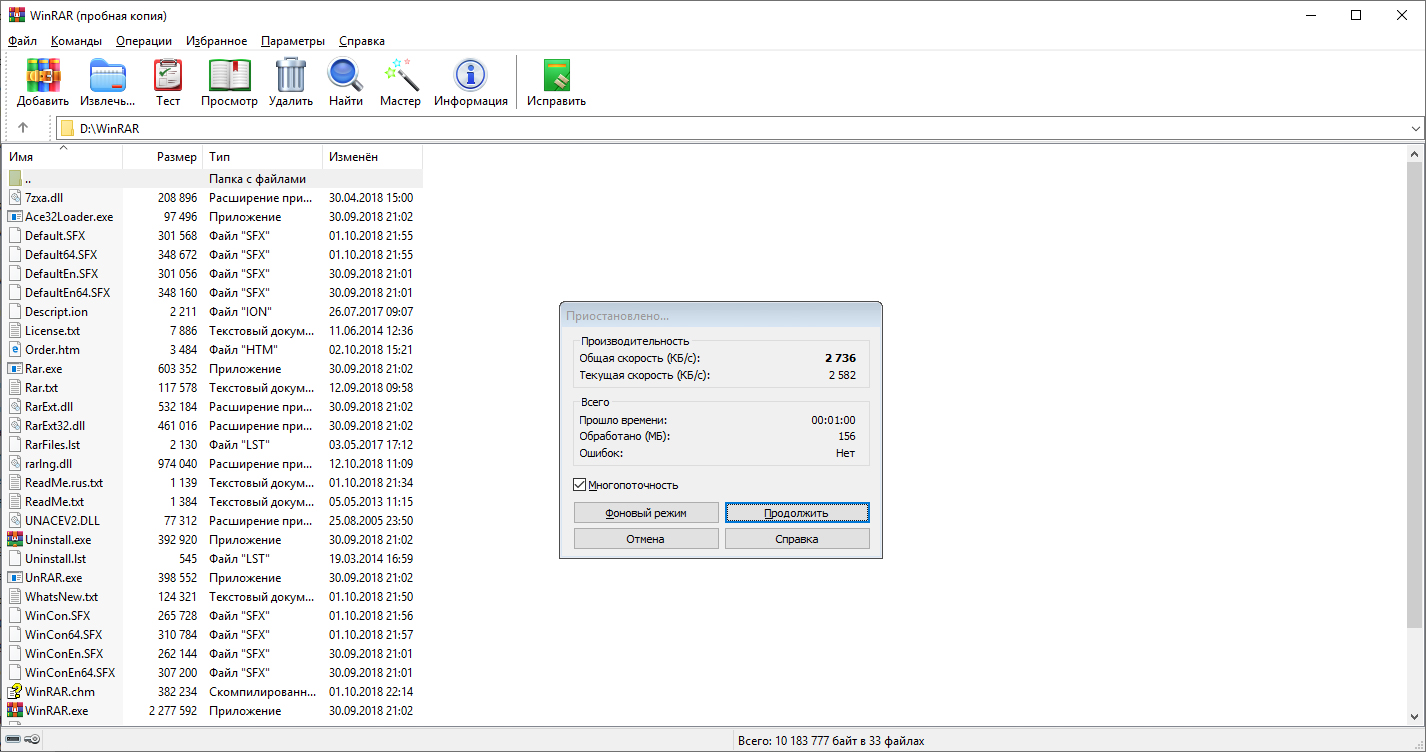The height and width of the screenshot is (752, 1426).
Task: Click the WinRAR.chm help file icon
Action: point(15,692)
